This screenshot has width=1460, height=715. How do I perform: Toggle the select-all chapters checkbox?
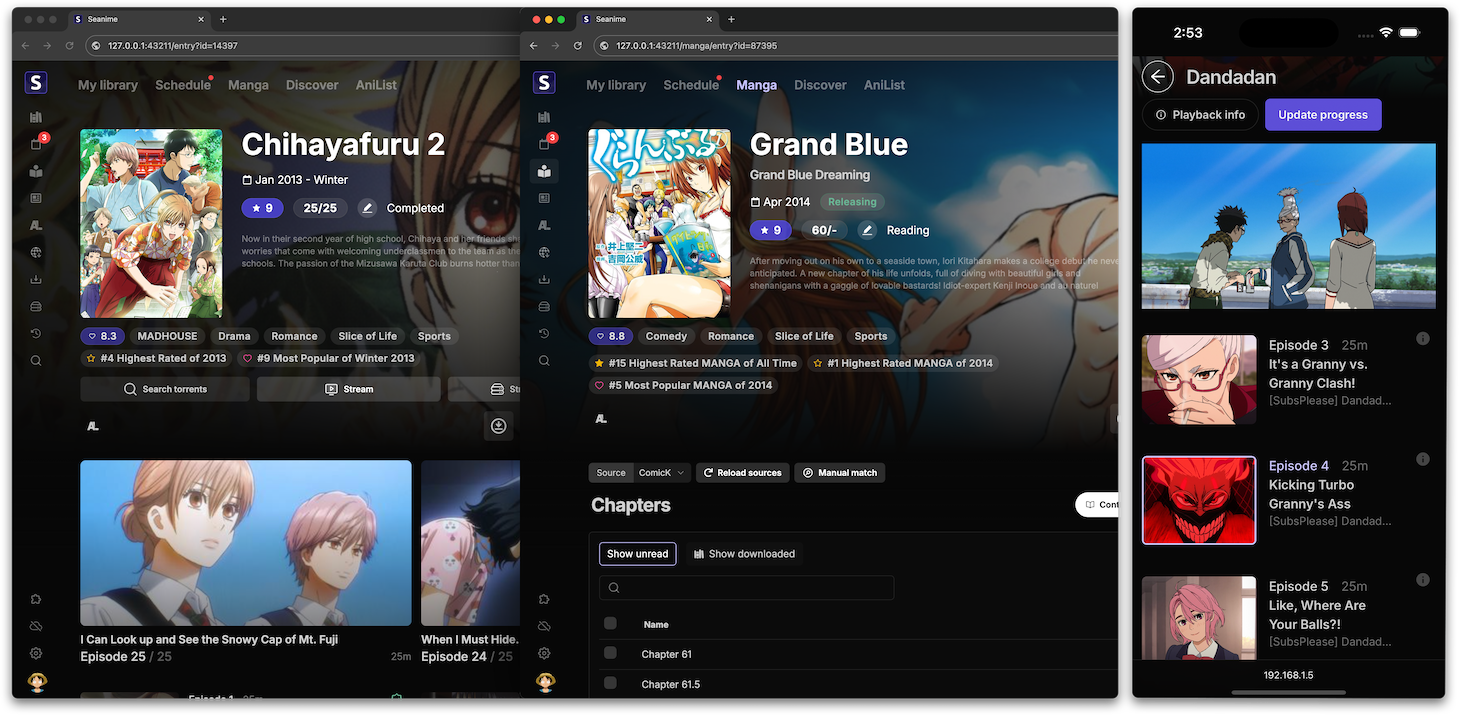(x=610, y=624)
